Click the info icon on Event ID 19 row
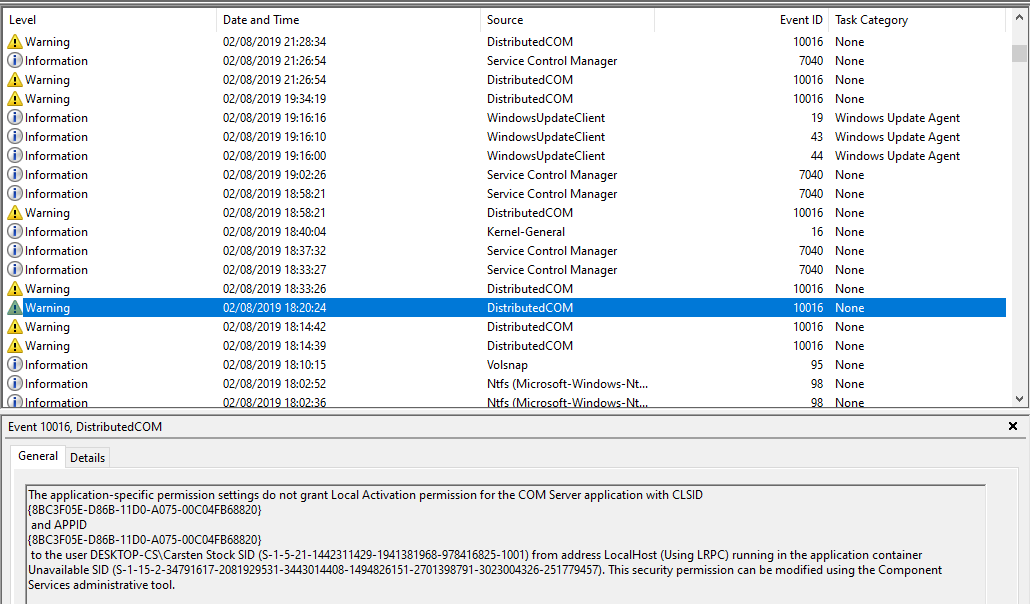 click(14, 118)
